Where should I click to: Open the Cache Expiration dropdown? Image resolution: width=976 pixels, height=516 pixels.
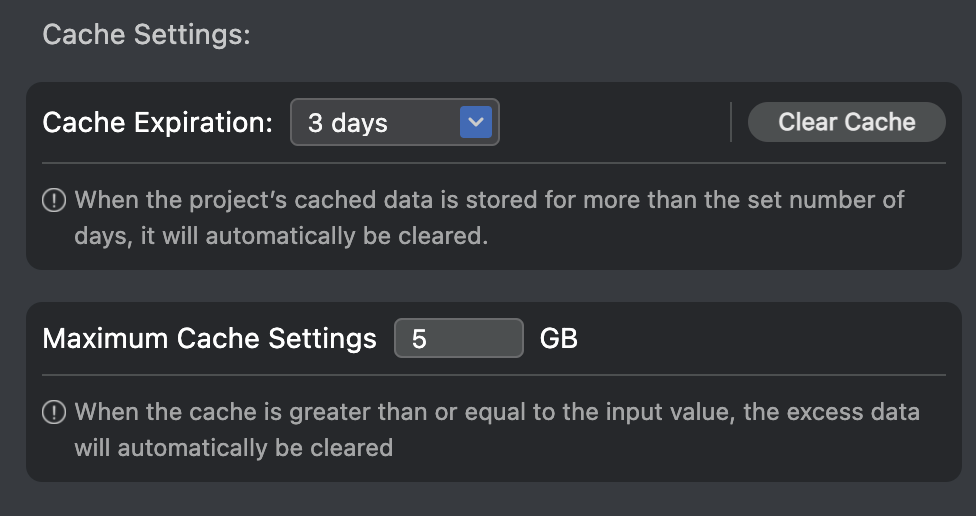pyautogui.click(x=394, y=123)
